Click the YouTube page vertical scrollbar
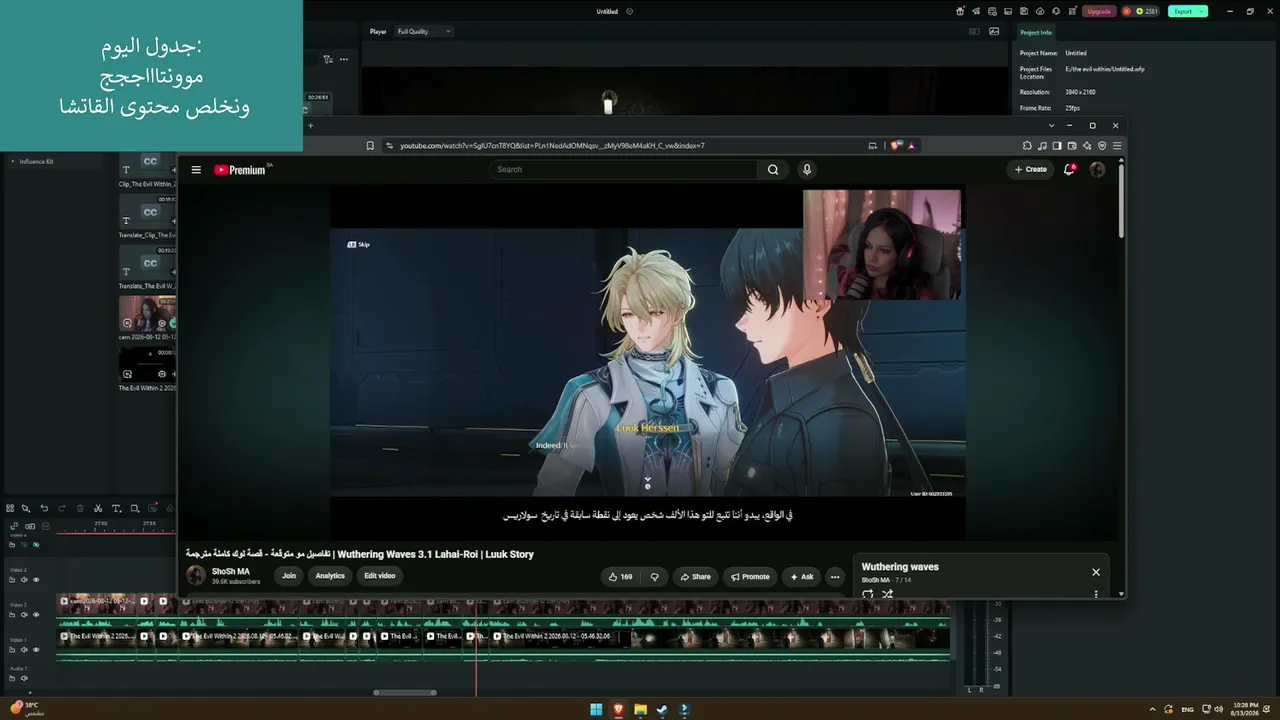Viewport: 1280px width, 720px height. (1121, 202)
